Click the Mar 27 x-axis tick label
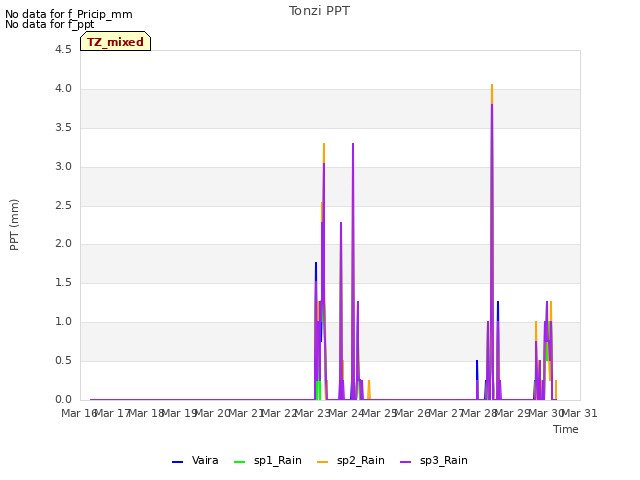Screen dimensions: 640x480 pyautogui.click(x=446, y=413)
